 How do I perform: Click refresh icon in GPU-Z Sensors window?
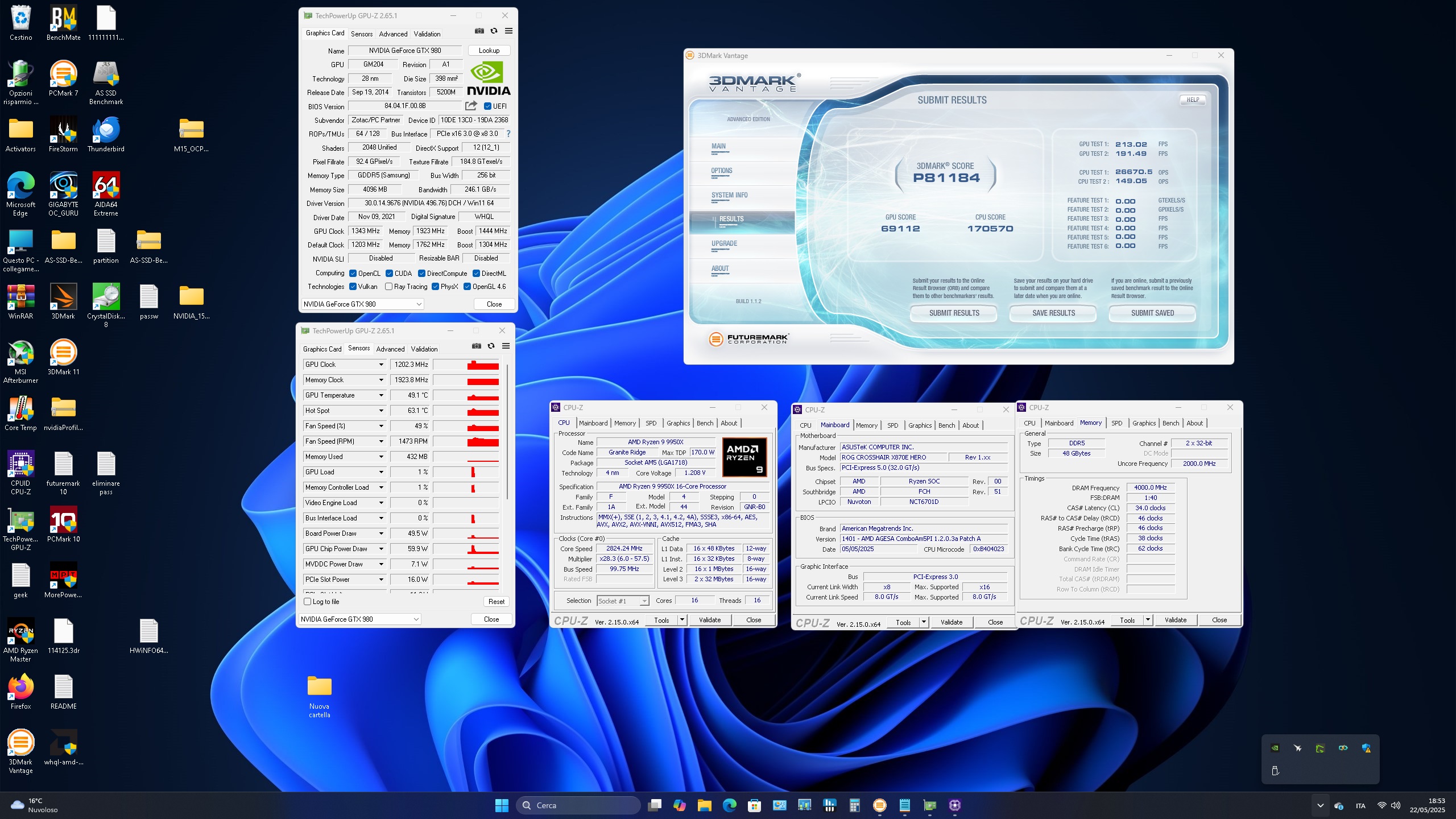tap(491, 346)
